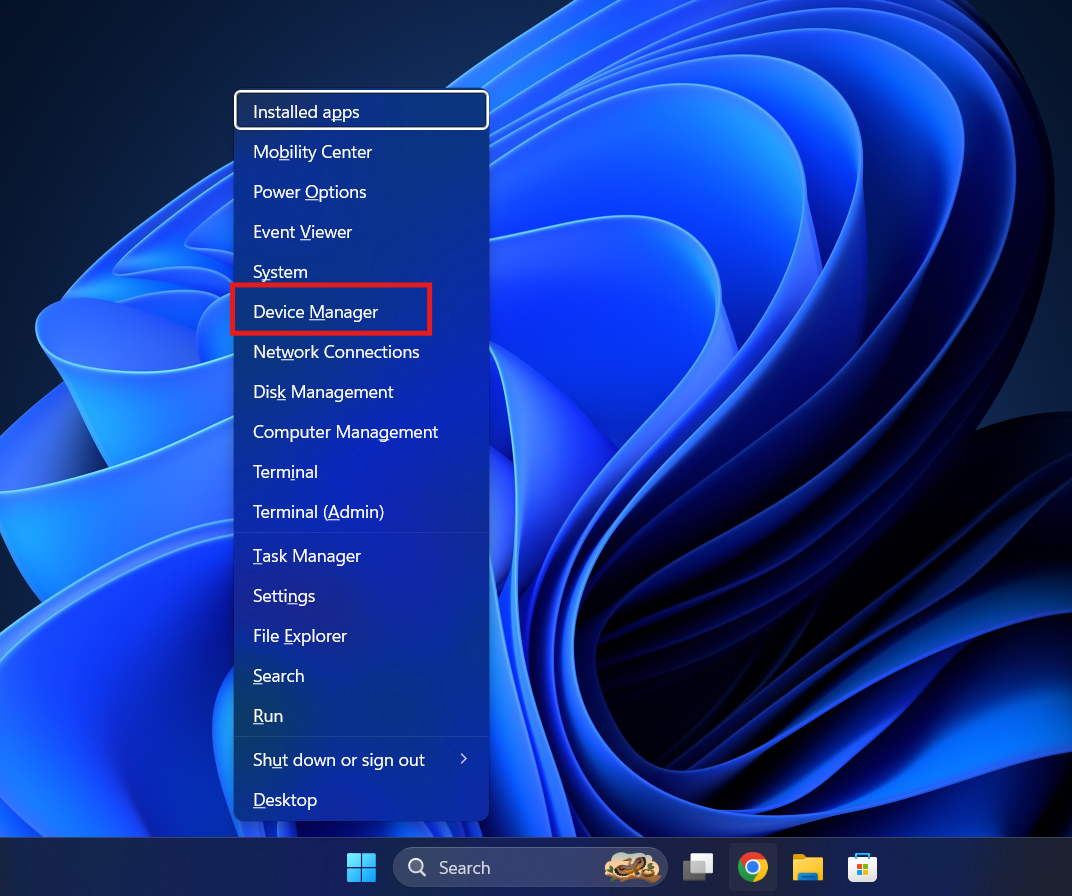The width and height of the screenshot is (1072, 896).
Task: Click the Bing daily image icon in search
Action: click(x=633, y=866)
